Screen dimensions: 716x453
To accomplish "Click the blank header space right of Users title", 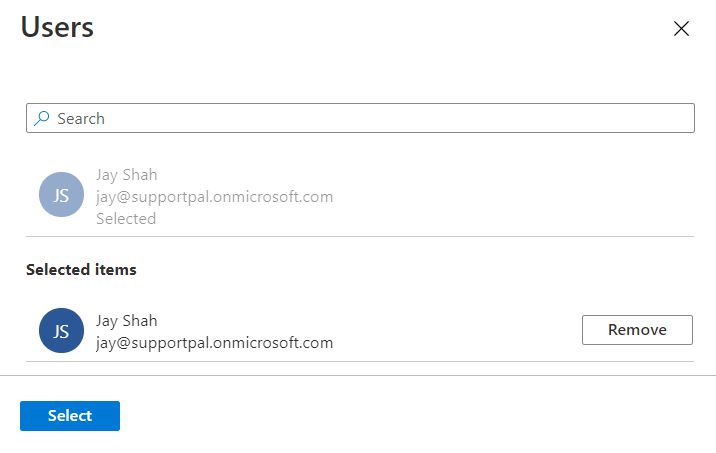I will (x=380, y=28).
